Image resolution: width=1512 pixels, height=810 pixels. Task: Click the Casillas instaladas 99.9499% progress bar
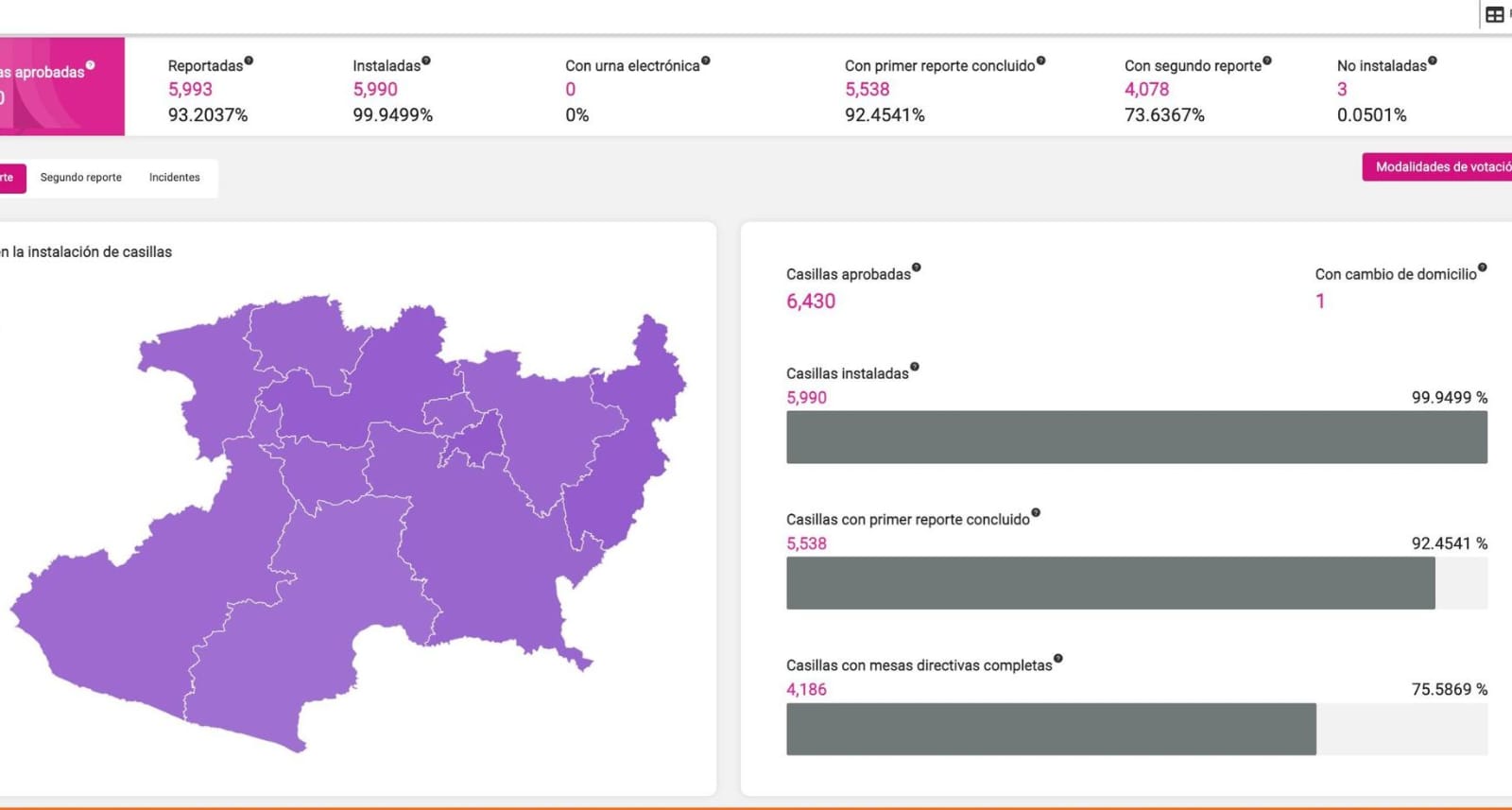(x=1136, y=437)
